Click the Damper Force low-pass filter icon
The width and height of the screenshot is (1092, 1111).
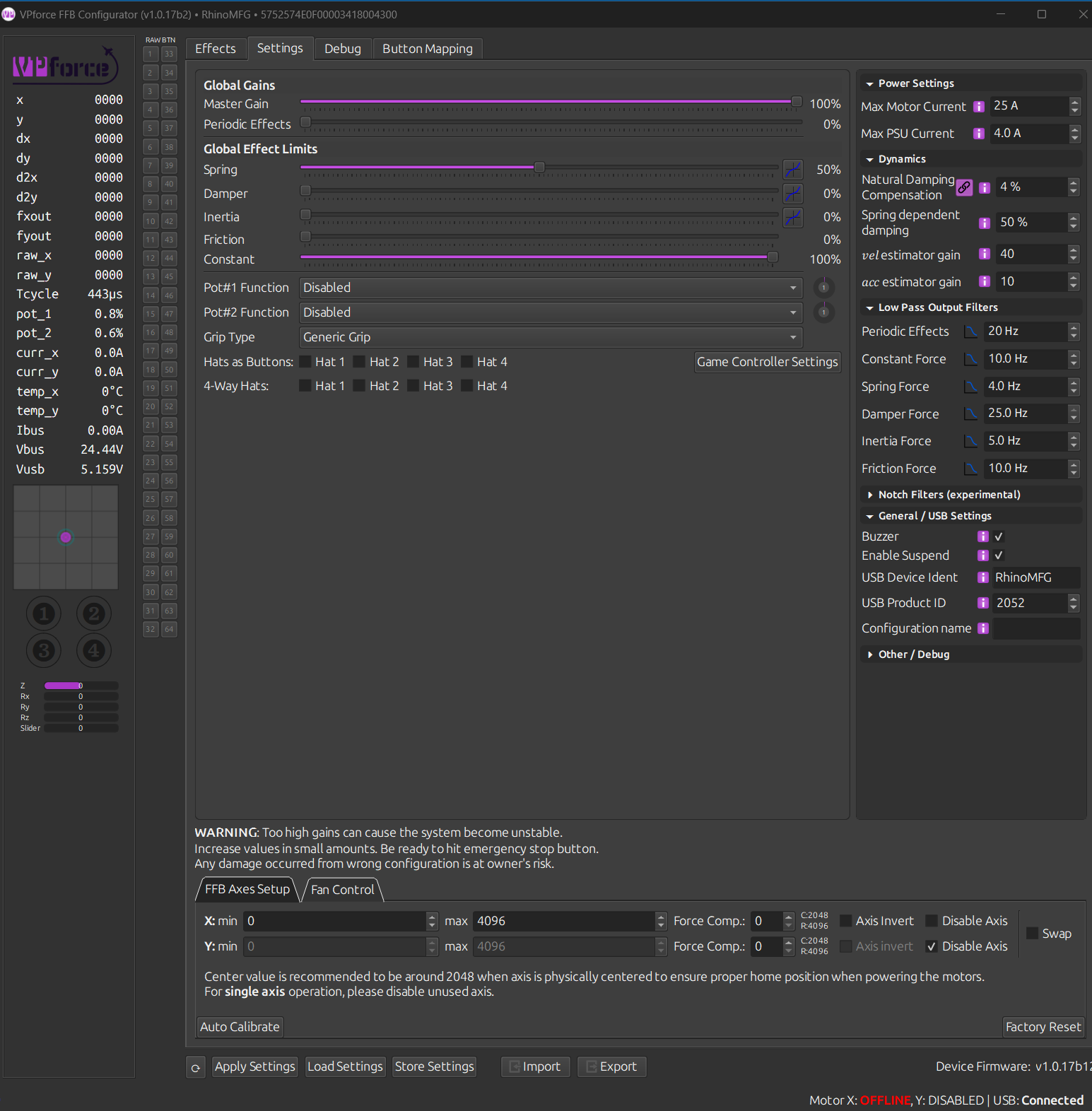972,413
